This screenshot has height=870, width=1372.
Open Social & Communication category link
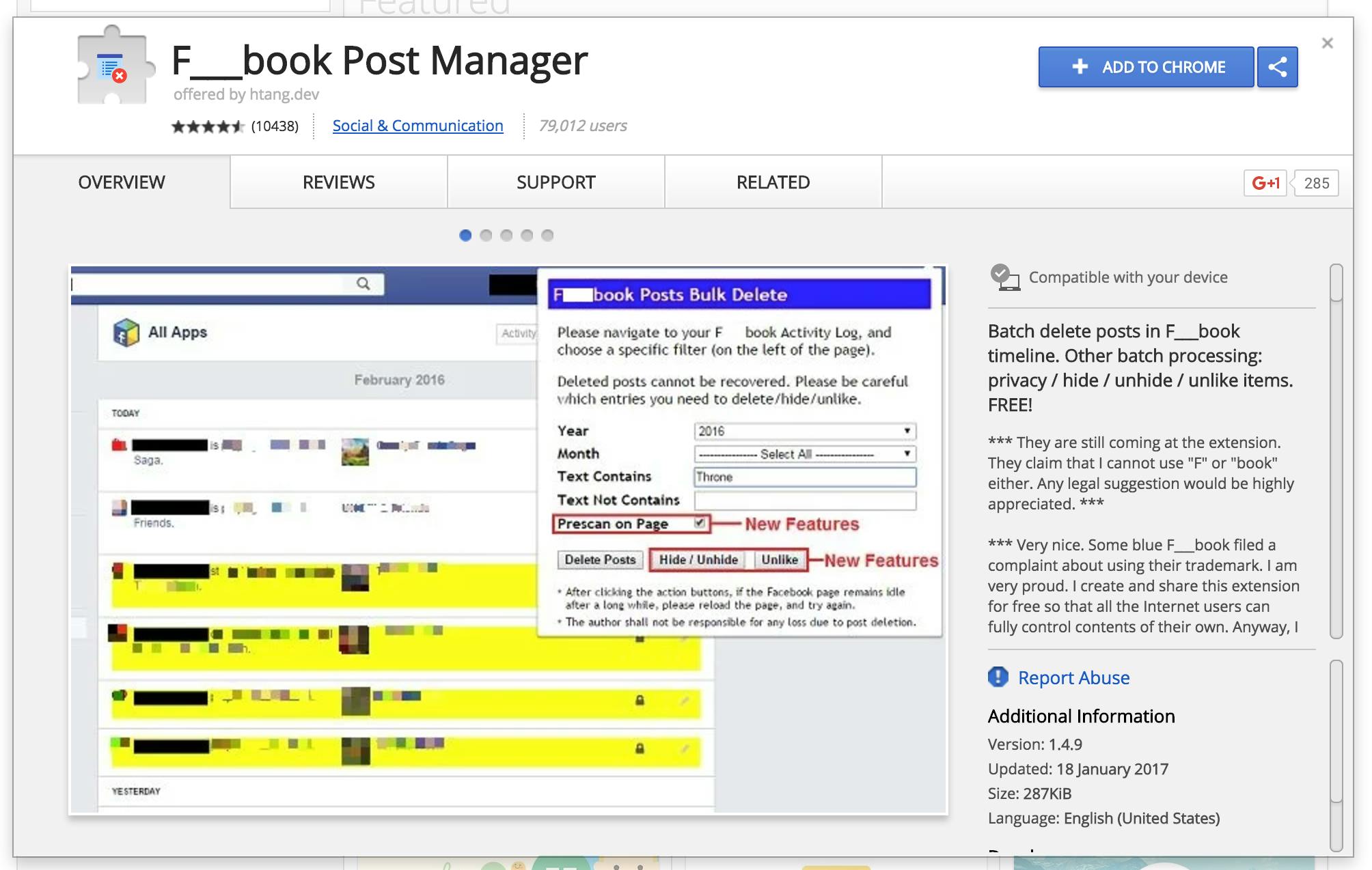click(417, 126)
